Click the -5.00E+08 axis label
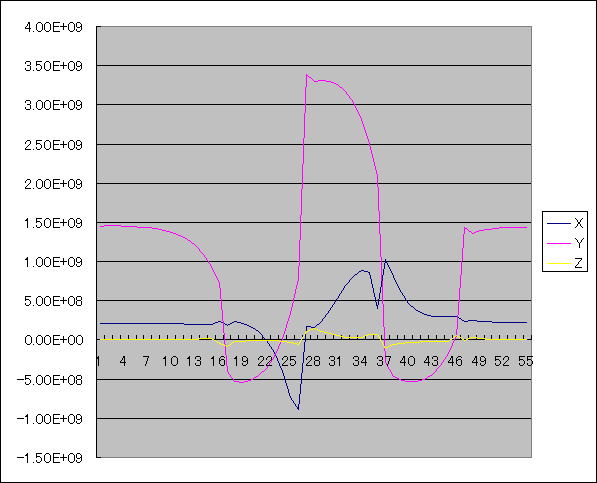Image resolution: width=597 pixels, height=483 pixels. (x=49, y=379)
